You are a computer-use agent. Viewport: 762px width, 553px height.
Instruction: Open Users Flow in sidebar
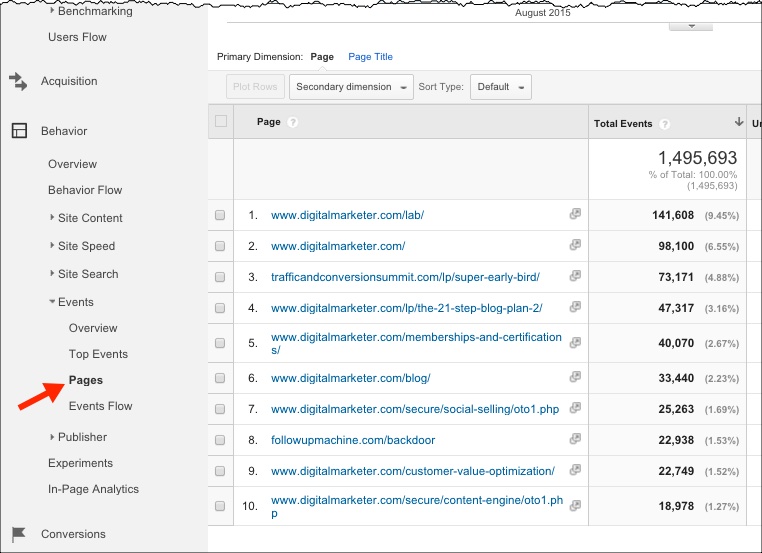(77, 37)
